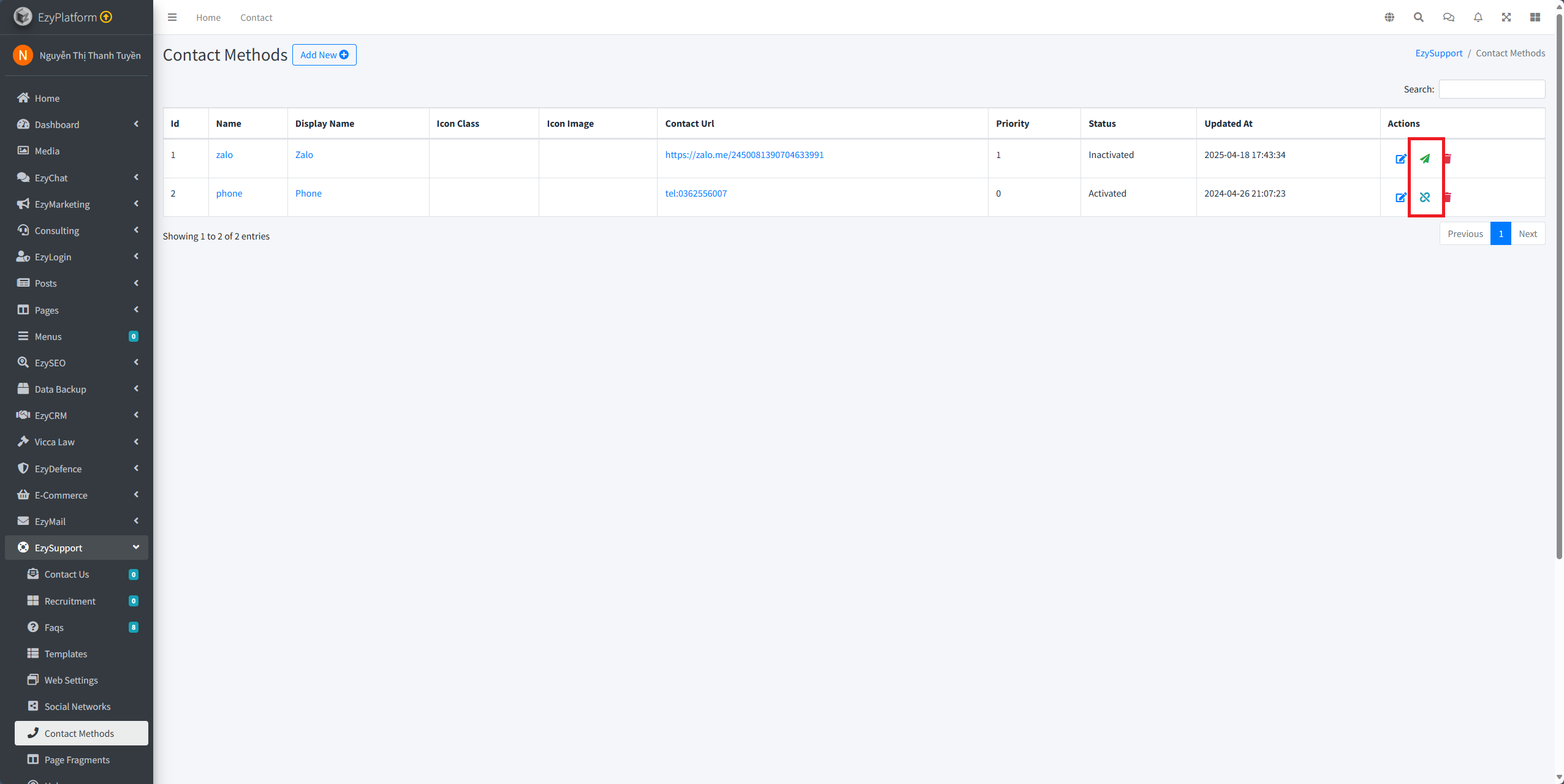Click the EzyPlatform upgrade arrow icon

[106, 17]
